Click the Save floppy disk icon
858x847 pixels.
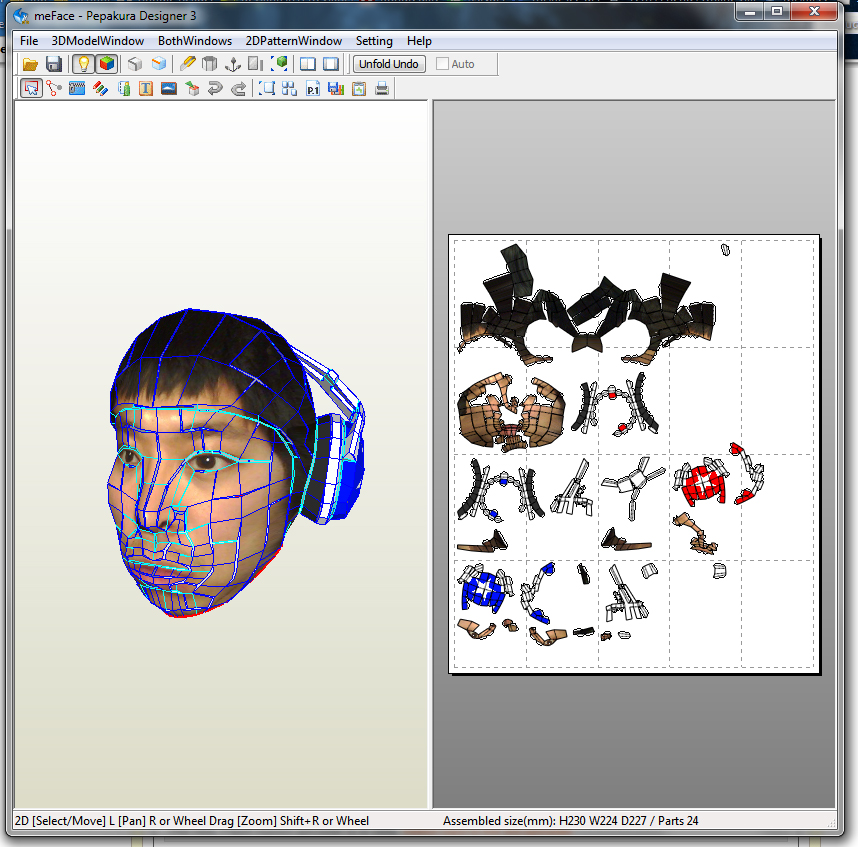[x=54, y=64]
